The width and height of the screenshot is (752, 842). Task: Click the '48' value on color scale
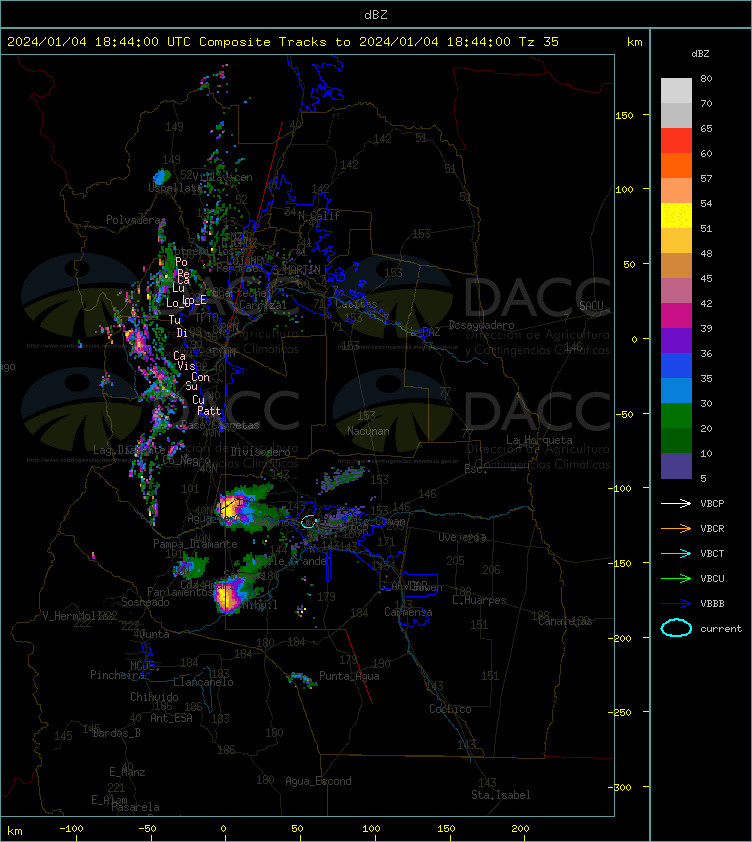(706, 253)
